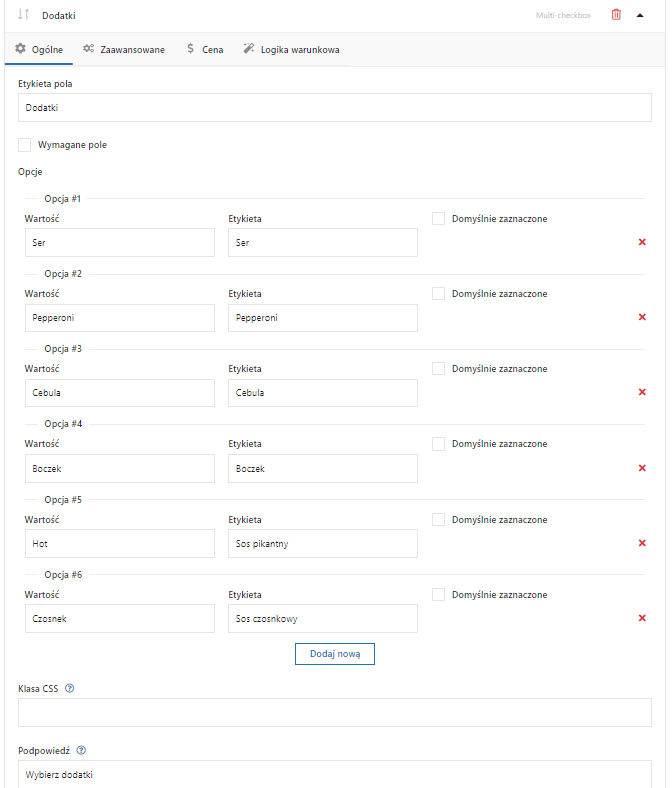Toggle the Wymagane pole checkbox
Viewport: 672px width, 788px height.
[25, 145]
